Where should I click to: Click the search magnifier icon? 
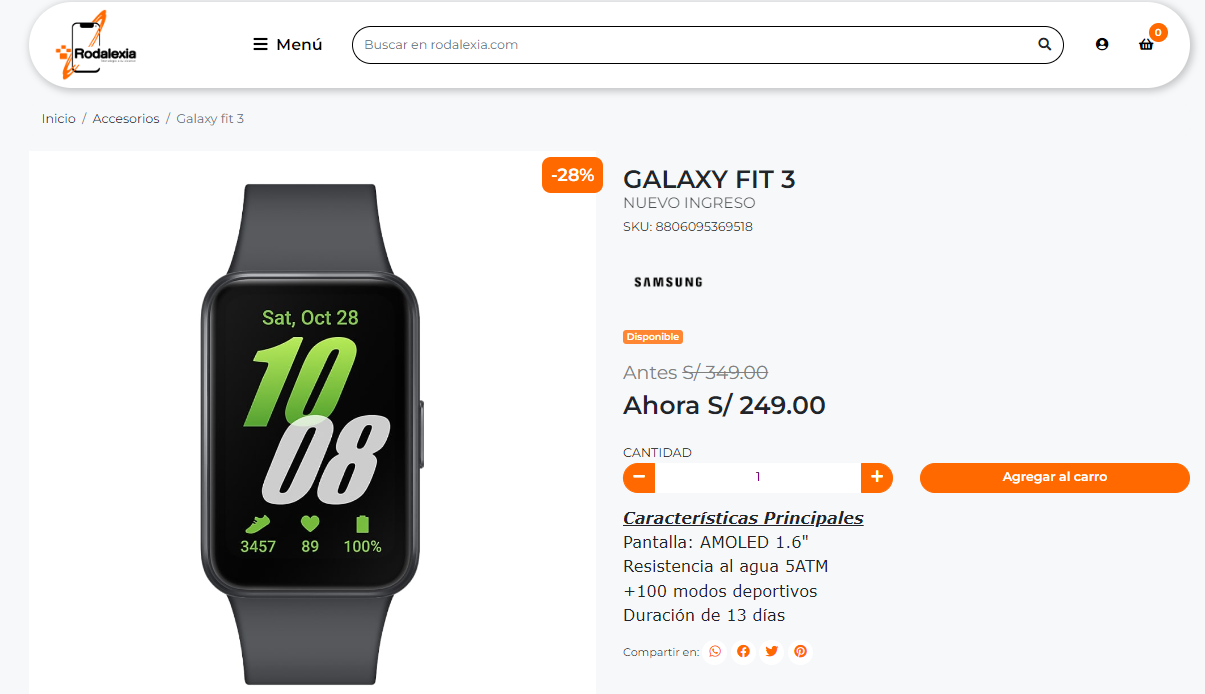point(1045,44)
